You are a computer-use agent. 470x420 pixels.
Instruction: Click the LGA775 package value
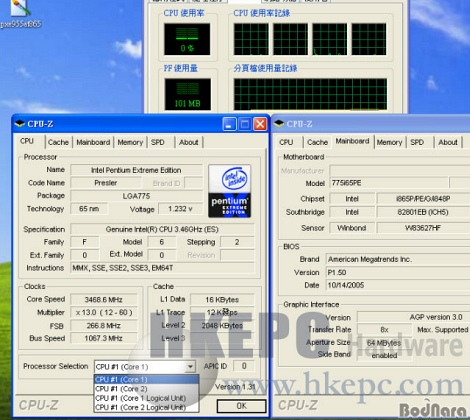coord(136,196)
